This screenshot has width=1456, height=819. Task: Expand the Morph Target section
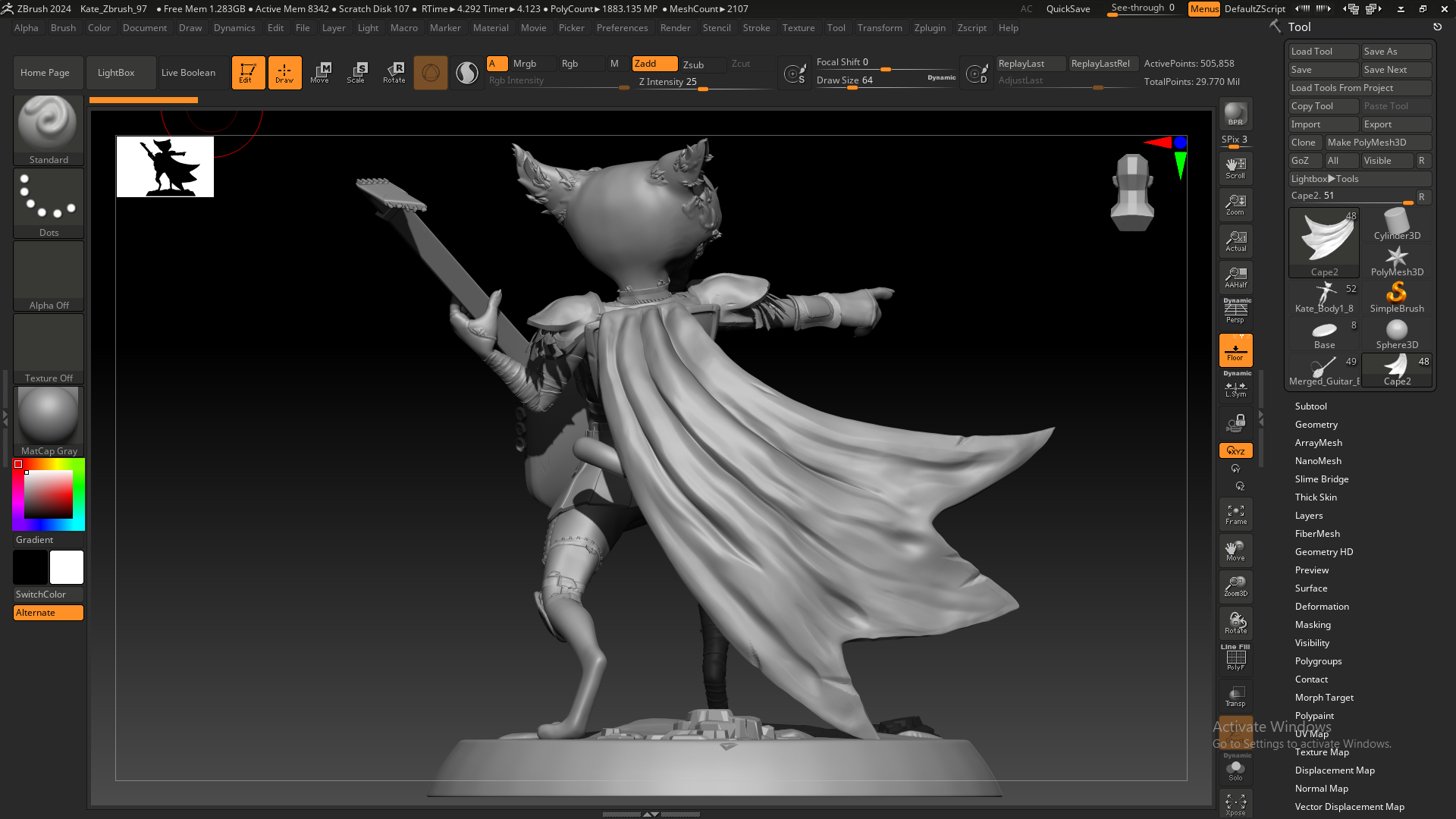1324,698
